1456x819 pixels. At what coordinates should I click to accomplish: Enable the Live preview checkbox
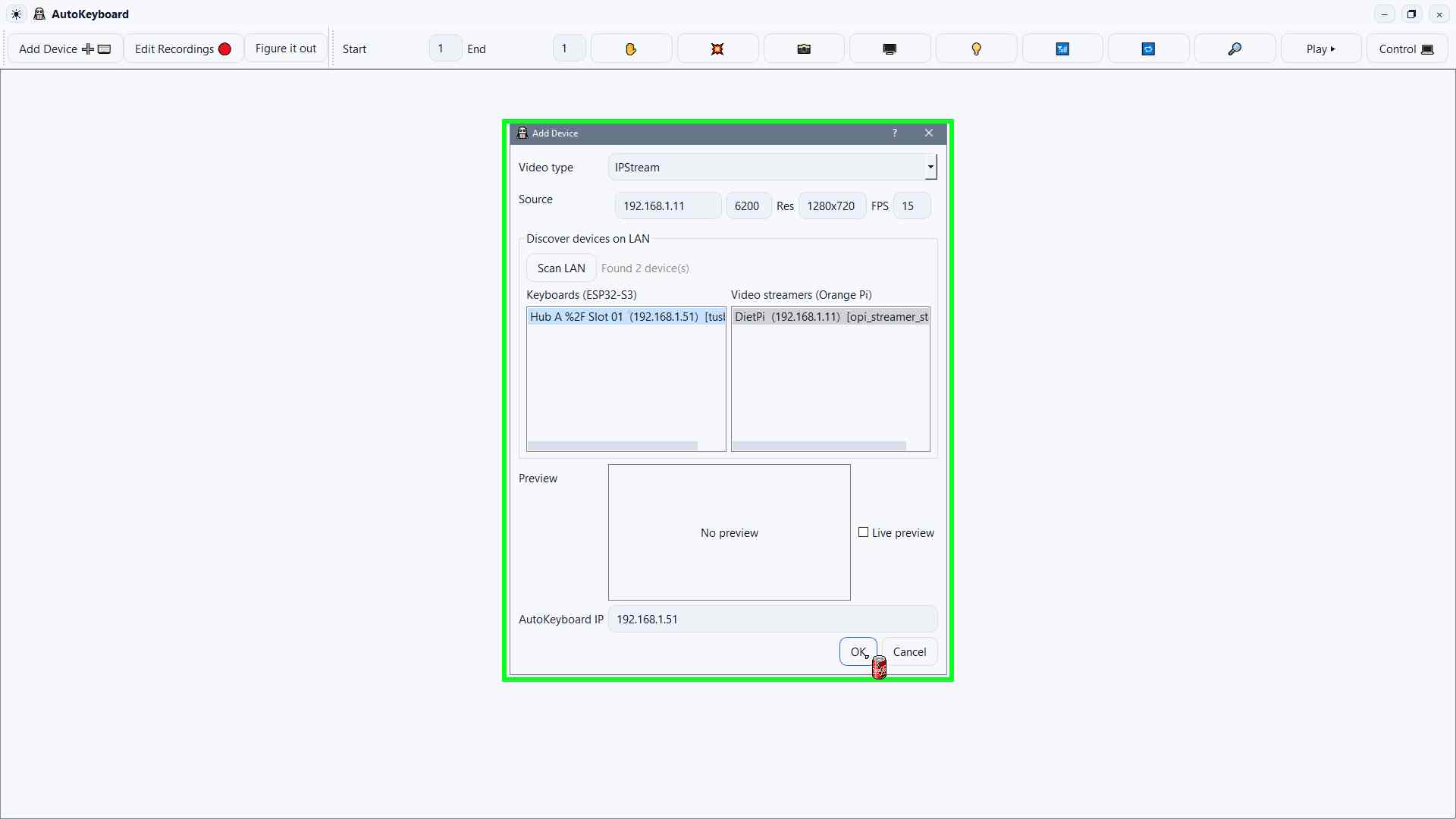click(863, 532)
